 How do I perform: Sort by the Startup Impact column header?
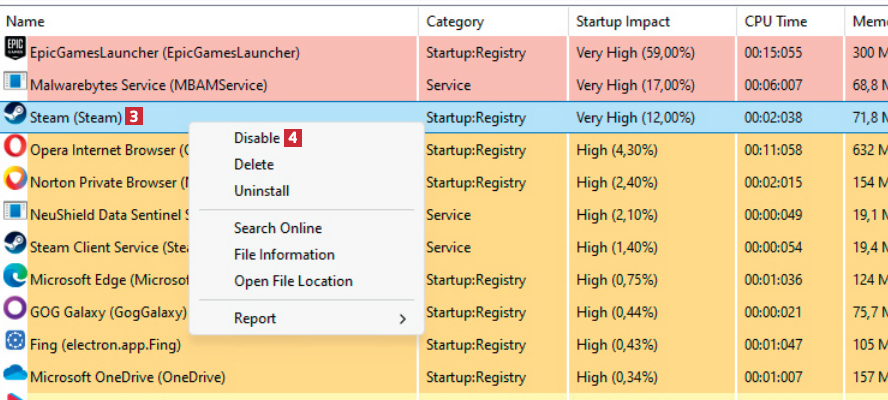pos(623,21)
